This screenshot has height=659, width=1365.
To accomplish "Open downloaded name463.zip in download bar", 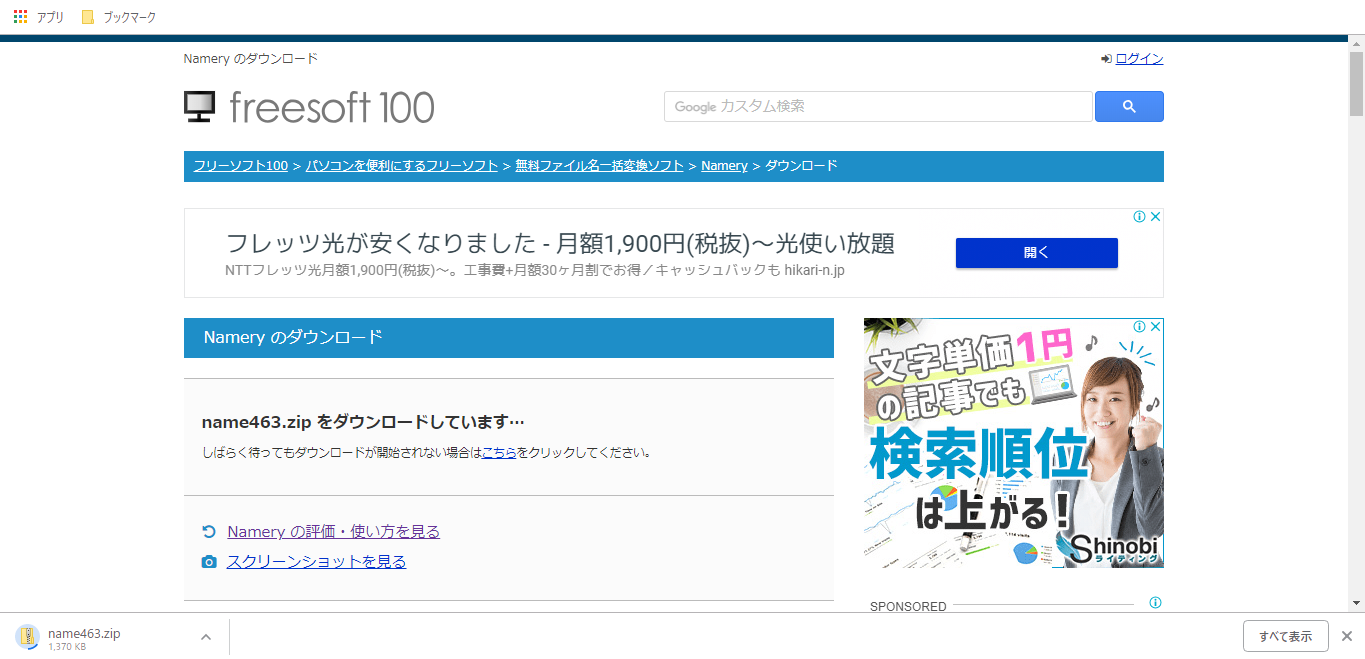I will (84, 634).
